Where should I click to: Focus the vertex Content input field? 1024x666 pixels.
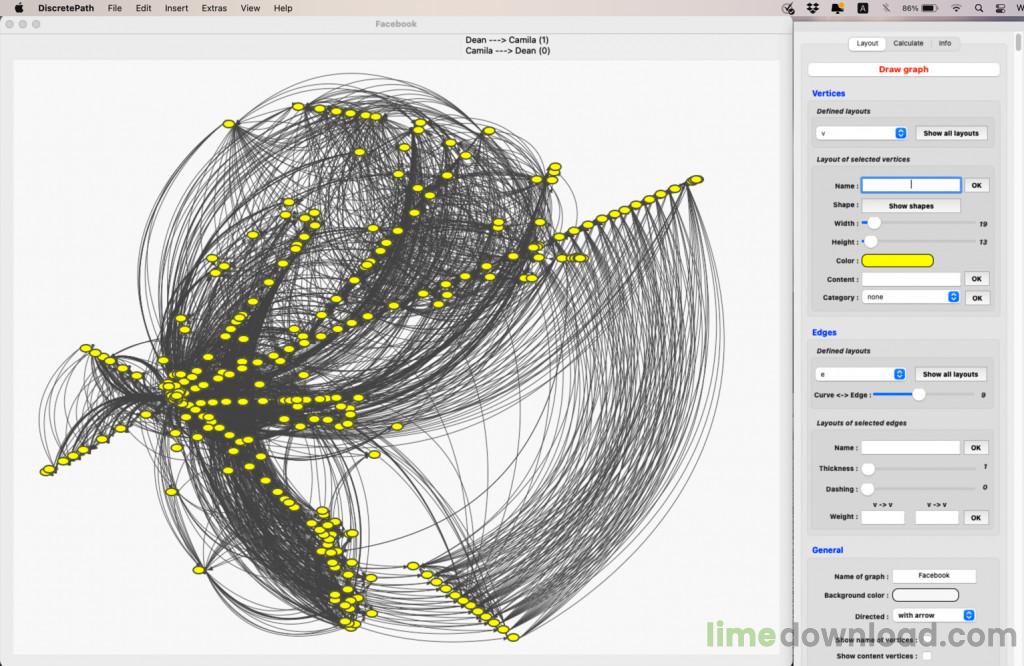pos(911,279)
